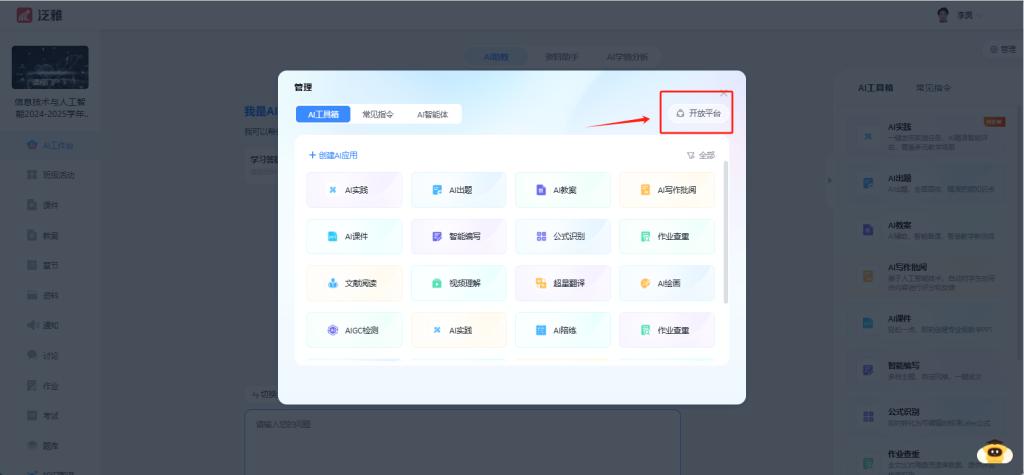
Task: Open the 全部 filter dropdown
Action: 701,155
